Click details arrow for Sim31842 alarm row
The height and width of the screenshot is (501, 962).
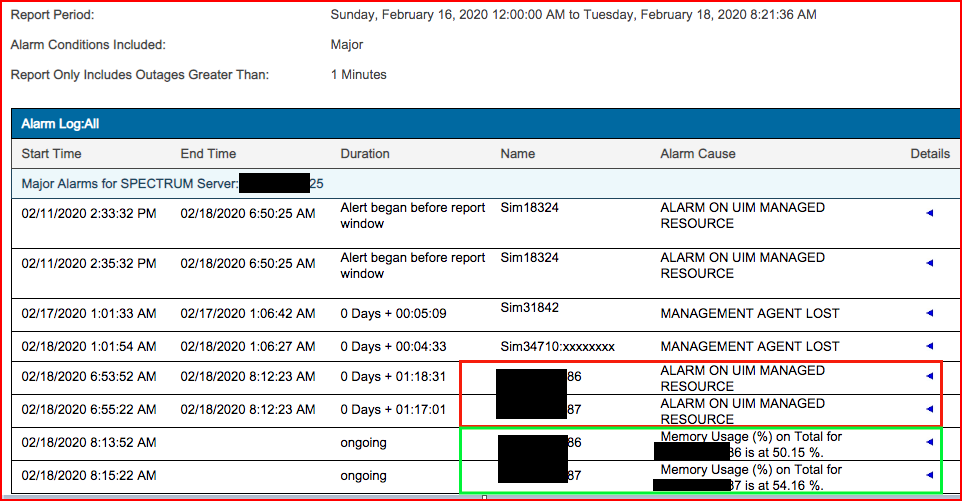click(x=930, y=313)
